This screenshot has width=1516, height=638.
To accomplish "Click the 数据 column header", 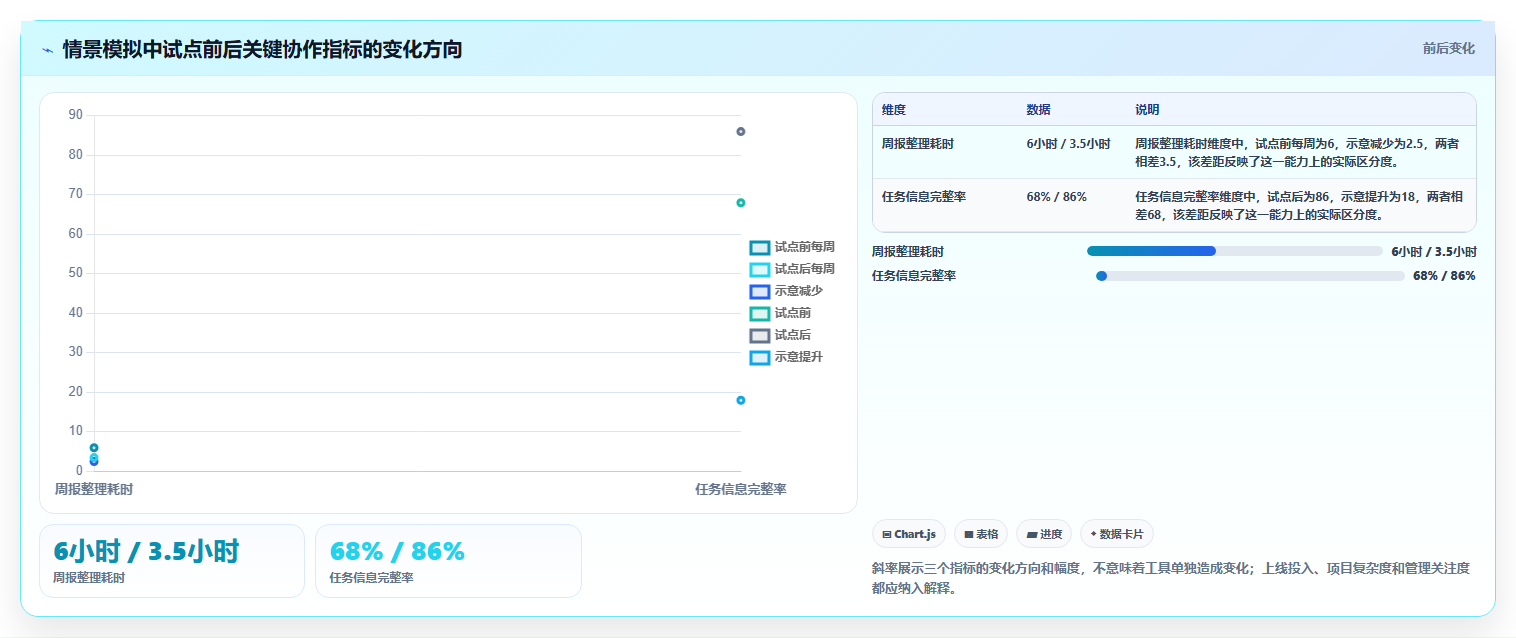I will click(1038, 109).
